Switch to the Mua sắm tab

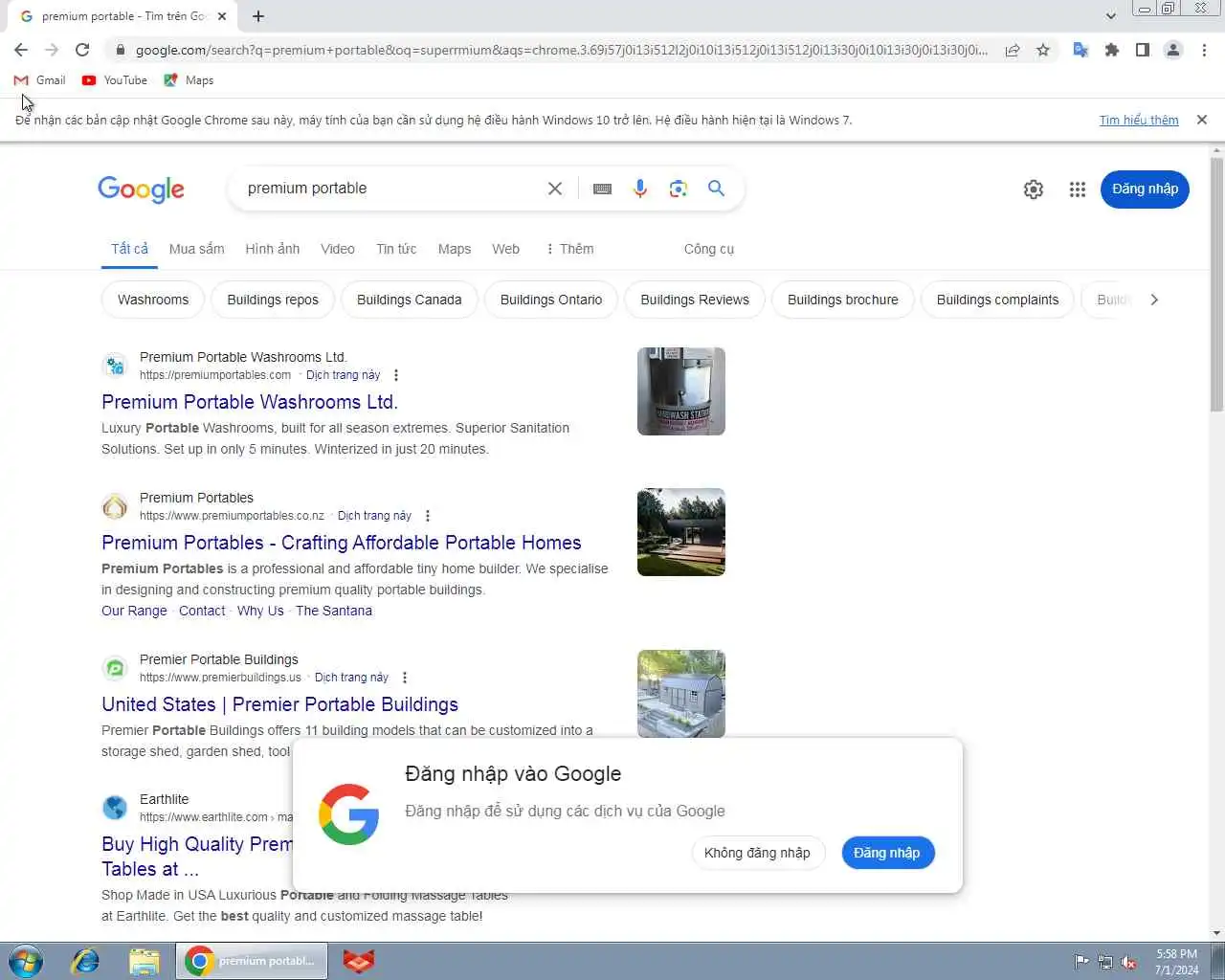pos(197,249)
